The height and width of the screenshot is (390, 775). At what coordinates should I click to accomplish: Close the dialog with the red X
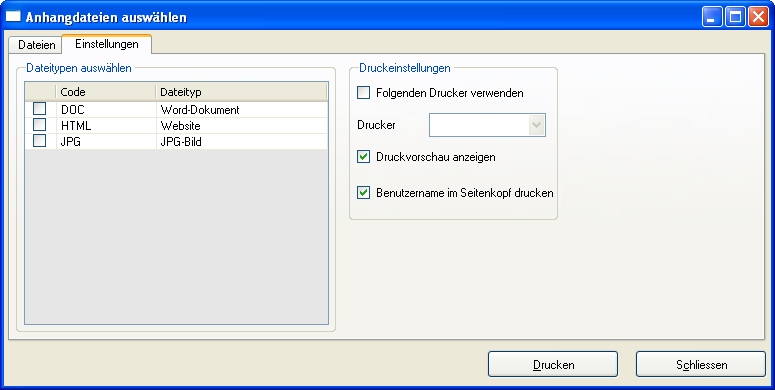click(x=758, y=17)
